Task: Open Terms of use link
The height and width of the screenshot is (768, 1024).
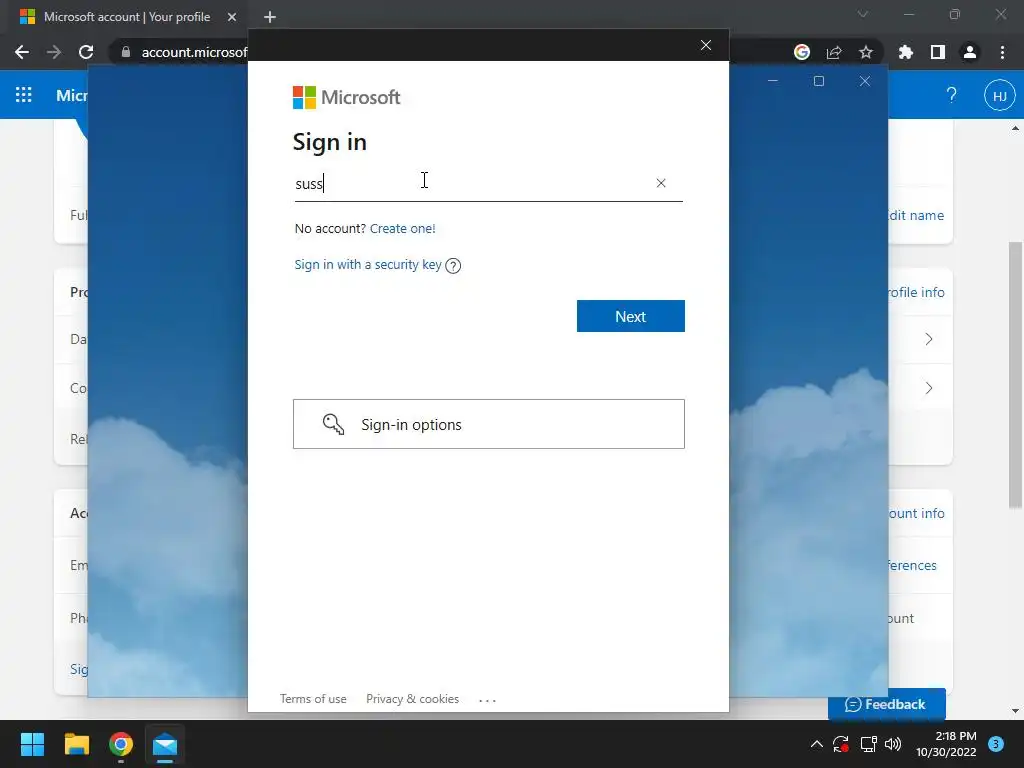Action: pos(313,699)
